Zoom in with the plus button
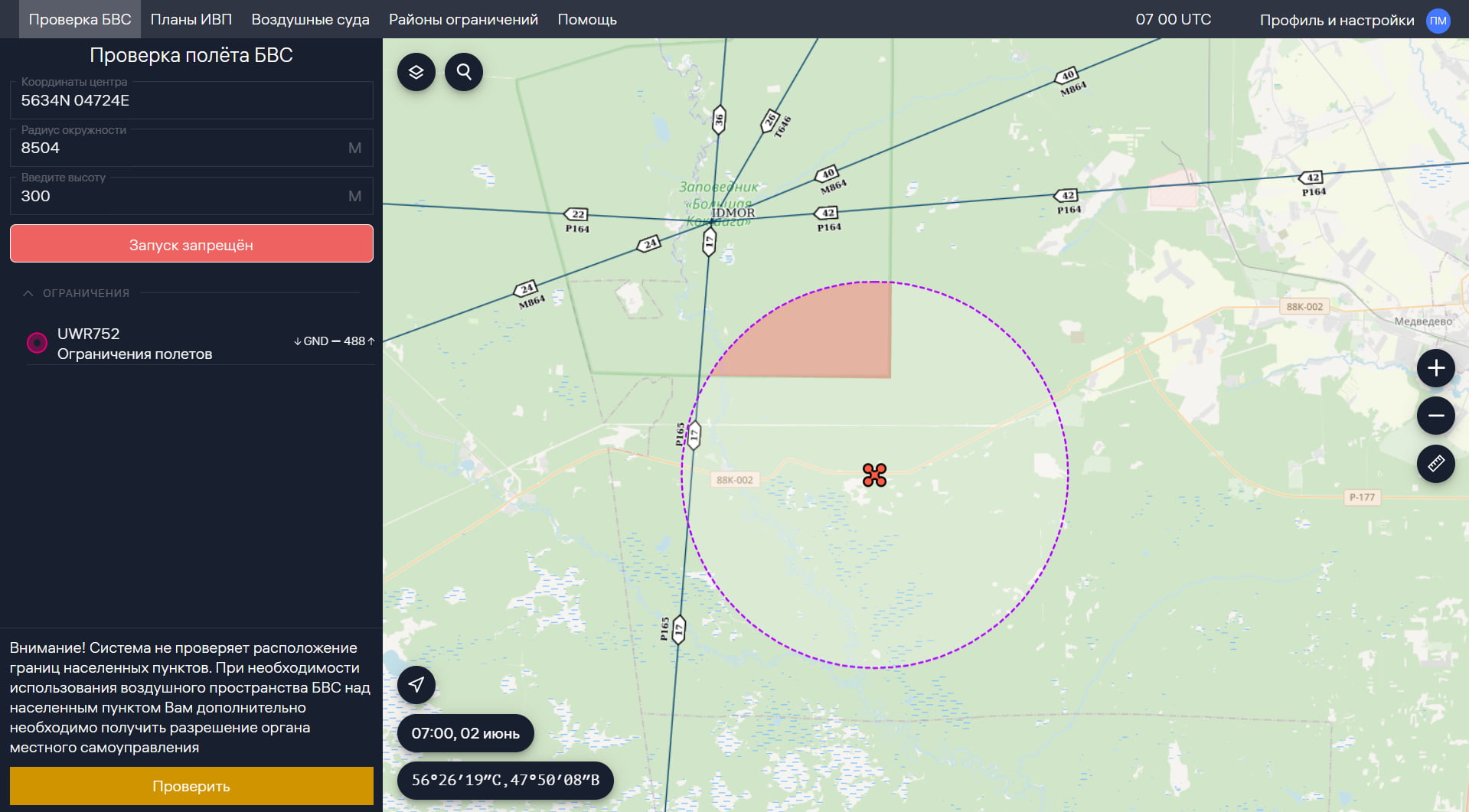 click(x=1435, y=368)
